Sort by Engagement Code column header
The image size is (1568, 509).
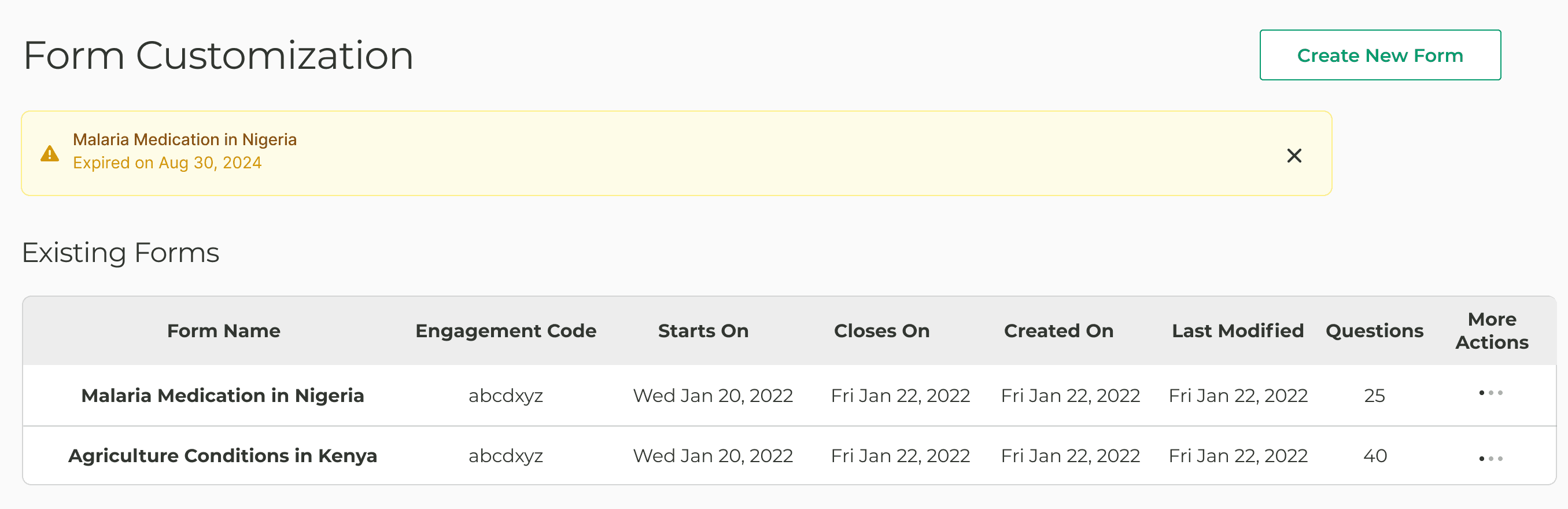pos(506,331)
